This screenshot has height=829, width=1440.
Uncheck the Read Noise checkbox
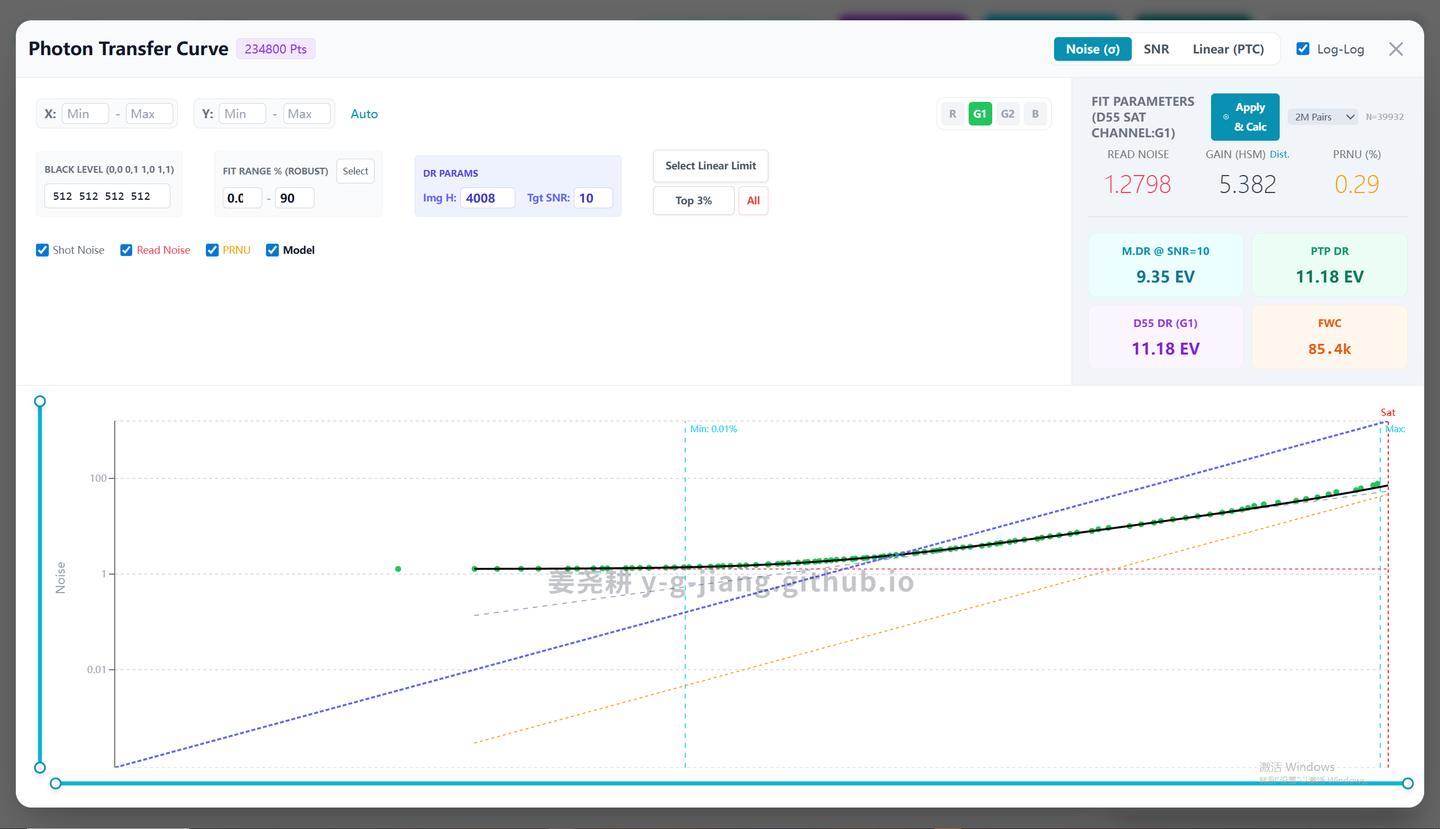(126, 250)
